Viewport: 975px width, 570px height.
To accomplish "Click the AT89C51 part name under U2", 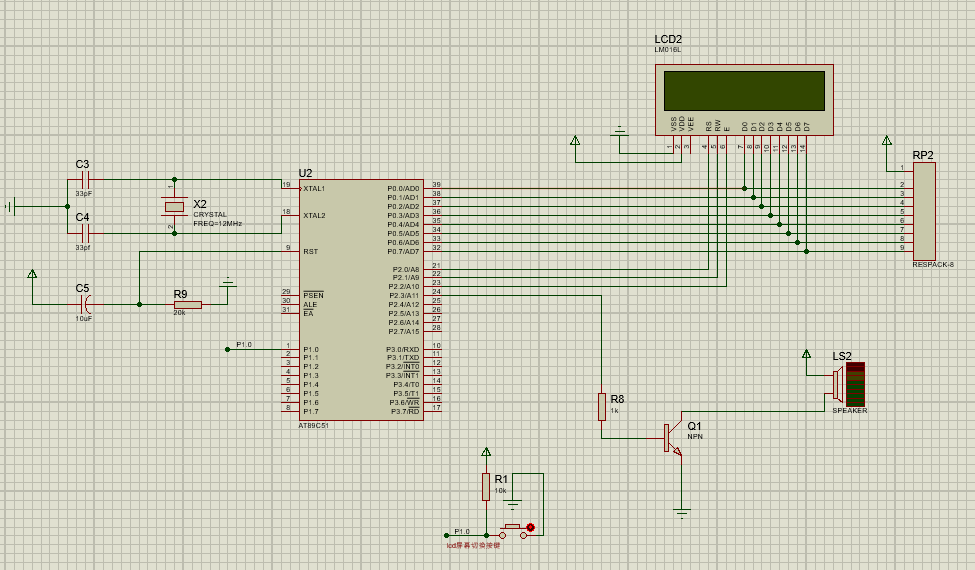I will 313,426.
